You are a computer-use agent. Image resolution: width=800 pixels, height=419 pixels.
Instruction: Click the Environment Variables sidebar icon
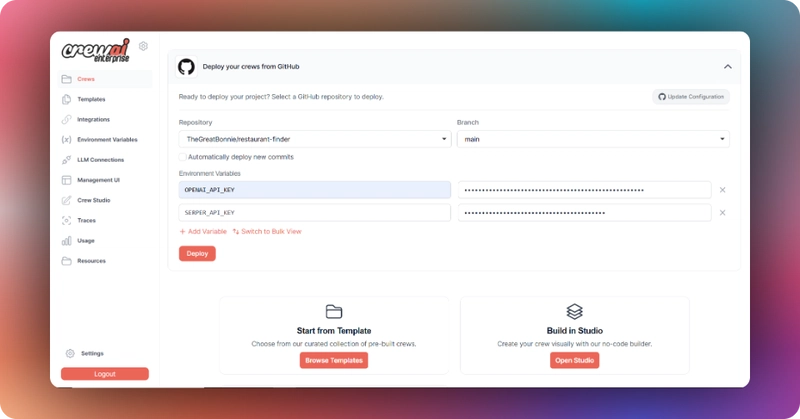pos(66,139)
